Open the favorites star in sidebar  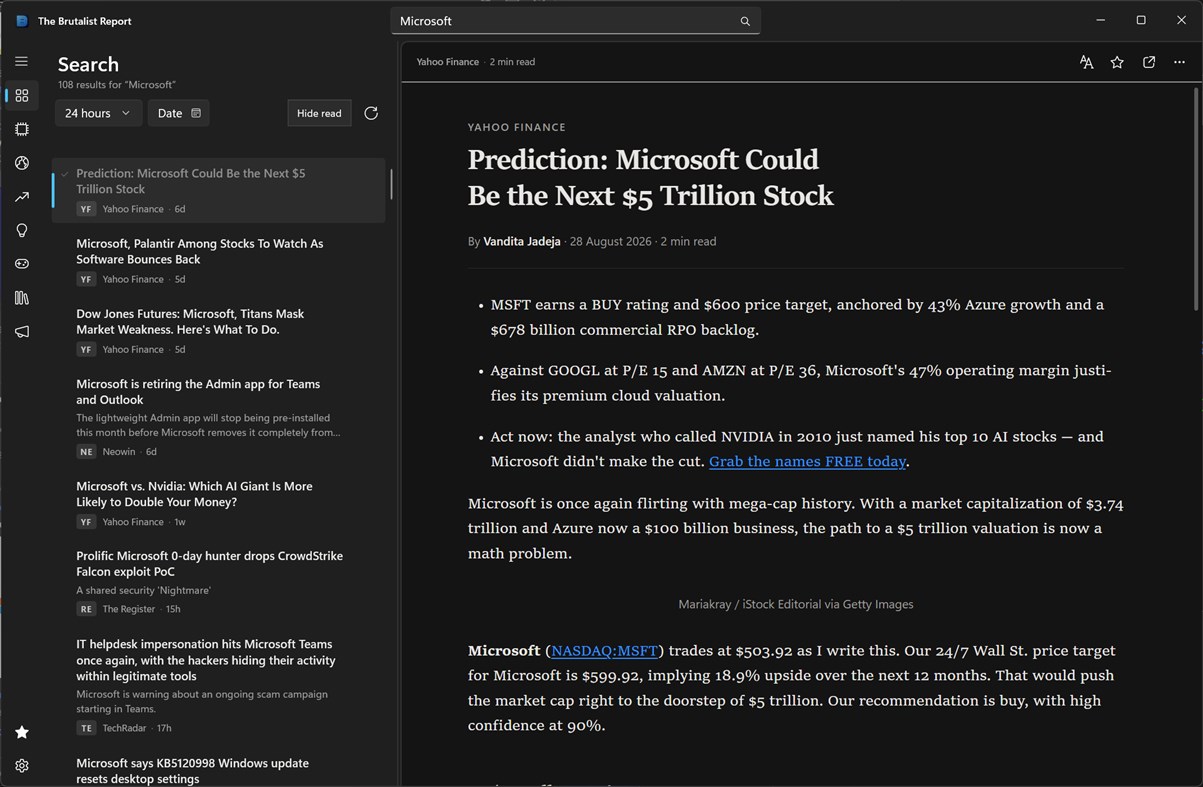point(22,732)
